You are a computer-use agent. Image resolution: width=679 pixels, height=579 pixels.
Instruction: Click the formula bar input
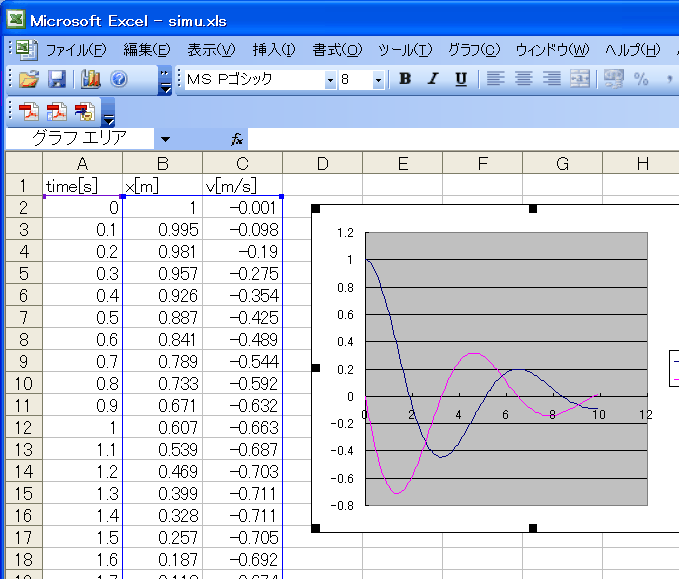[463, 139]
